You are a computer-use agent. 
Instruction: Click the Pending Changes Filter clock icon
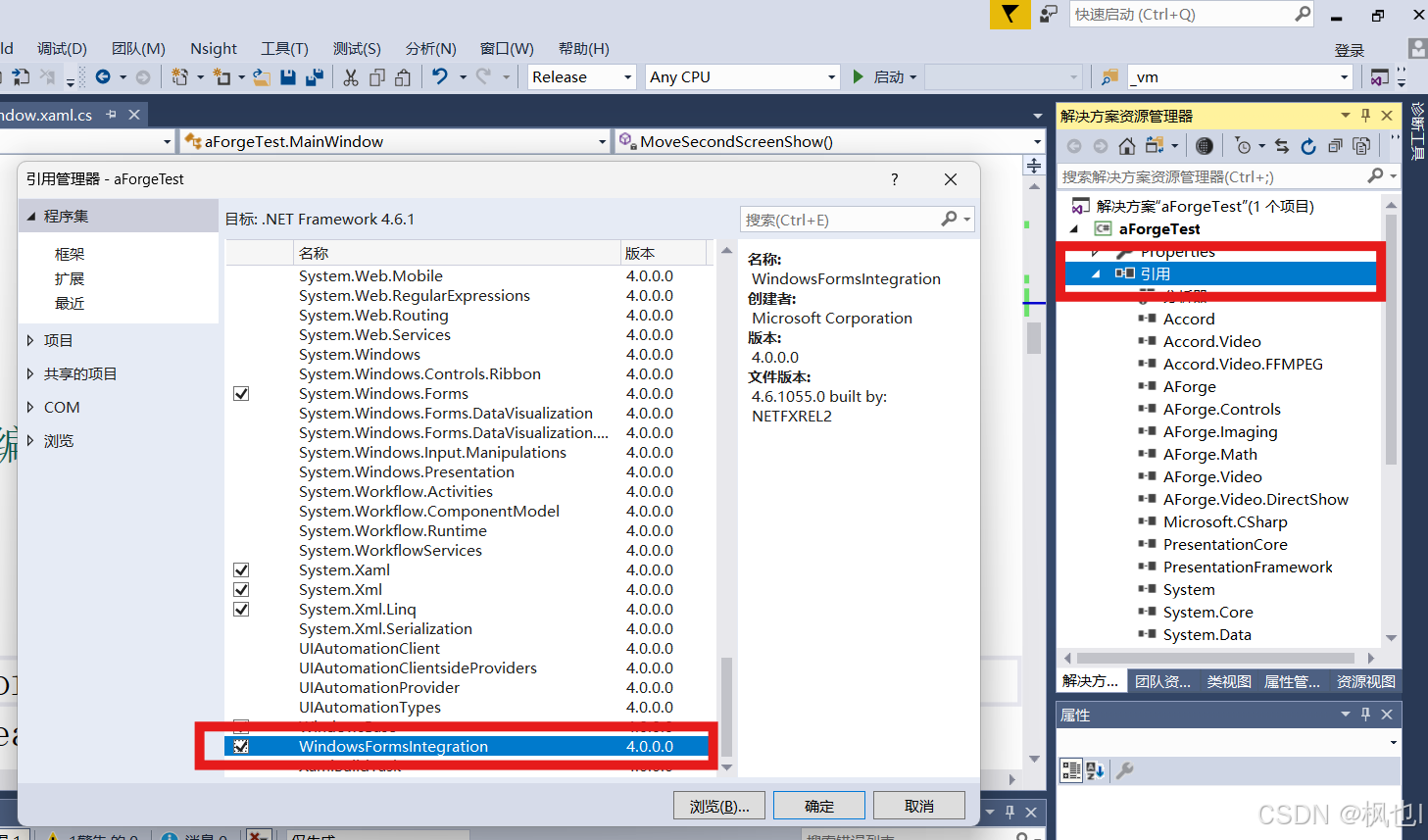1244,146
